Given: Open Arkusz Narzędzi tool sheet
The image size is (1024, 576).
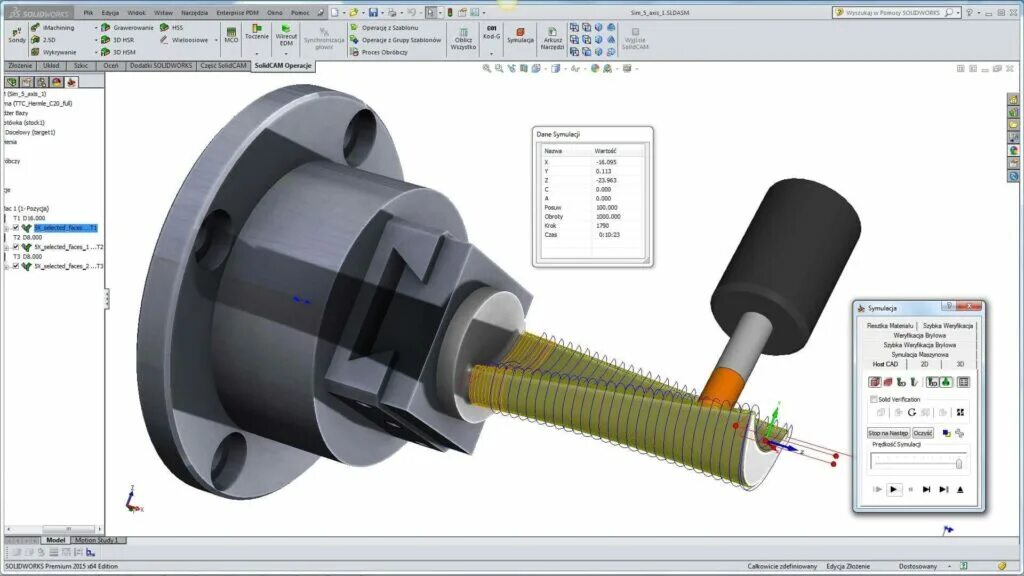Looking at the screenshot, I should pyautogui.click(x=552, y=39).
